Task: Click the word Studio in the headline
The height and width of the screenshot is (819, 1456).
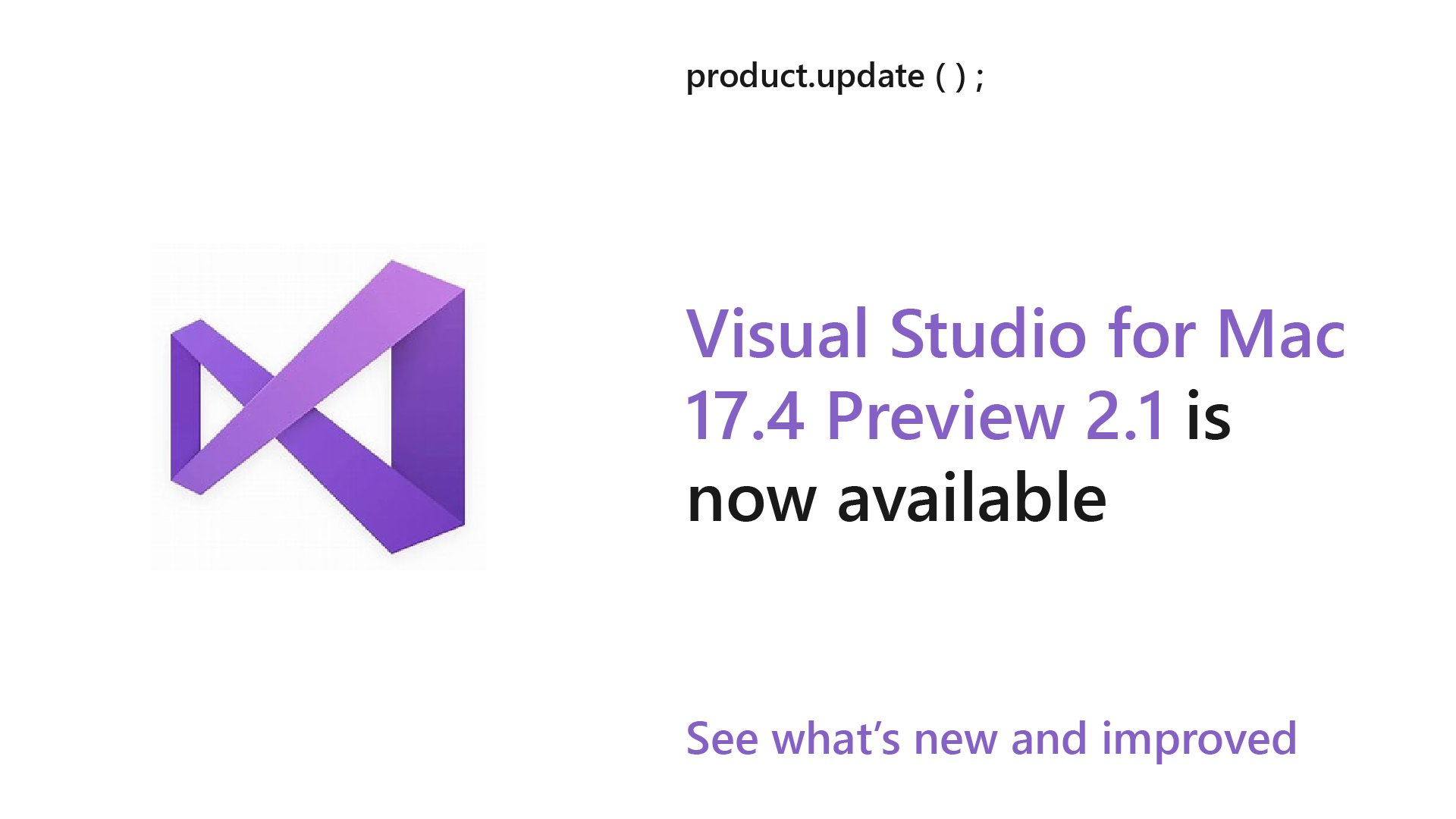Action: click(x=989, y=333)
